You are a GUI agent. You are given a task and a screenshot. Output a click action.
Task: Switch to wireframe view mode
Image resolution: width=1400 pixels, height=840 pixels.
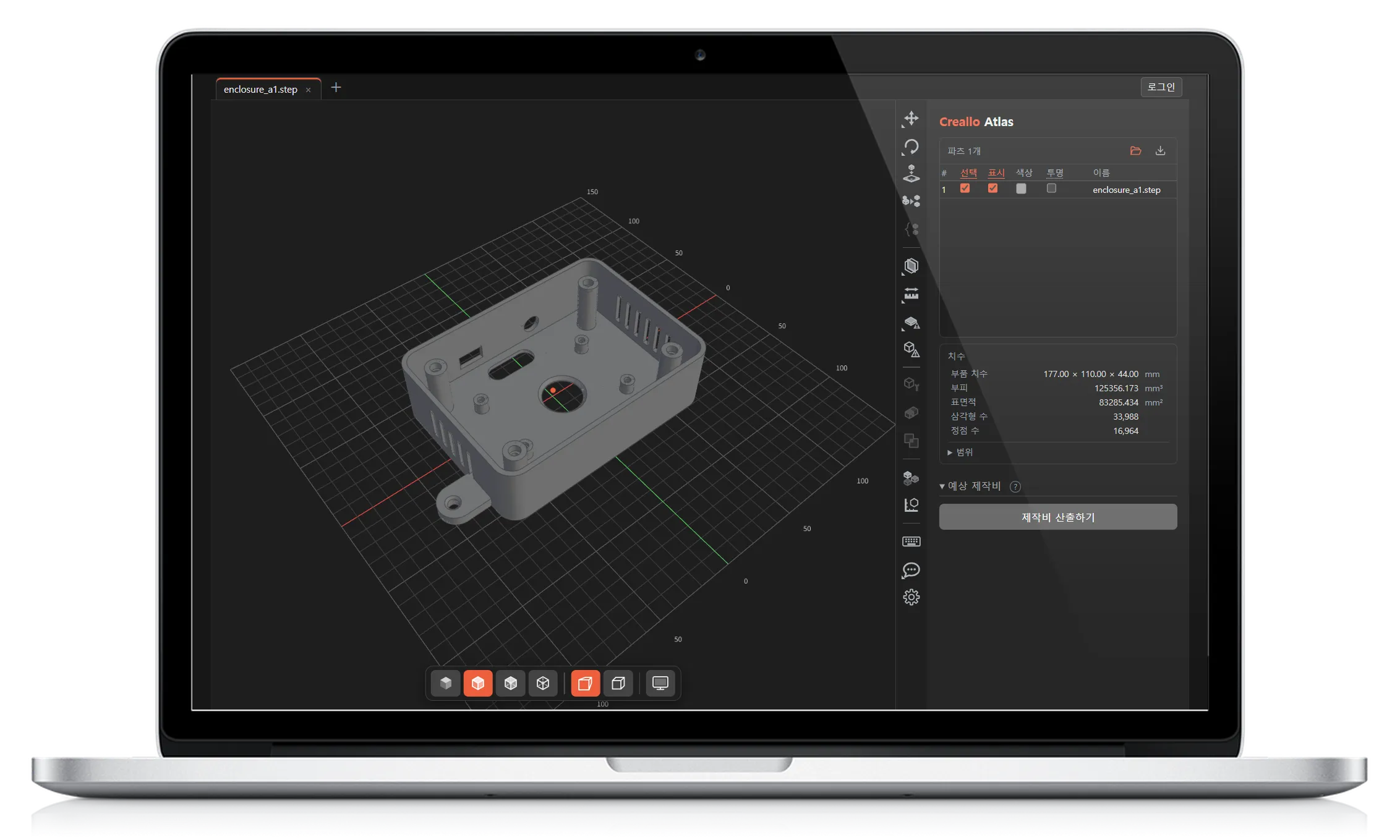[x=543, y=683]
